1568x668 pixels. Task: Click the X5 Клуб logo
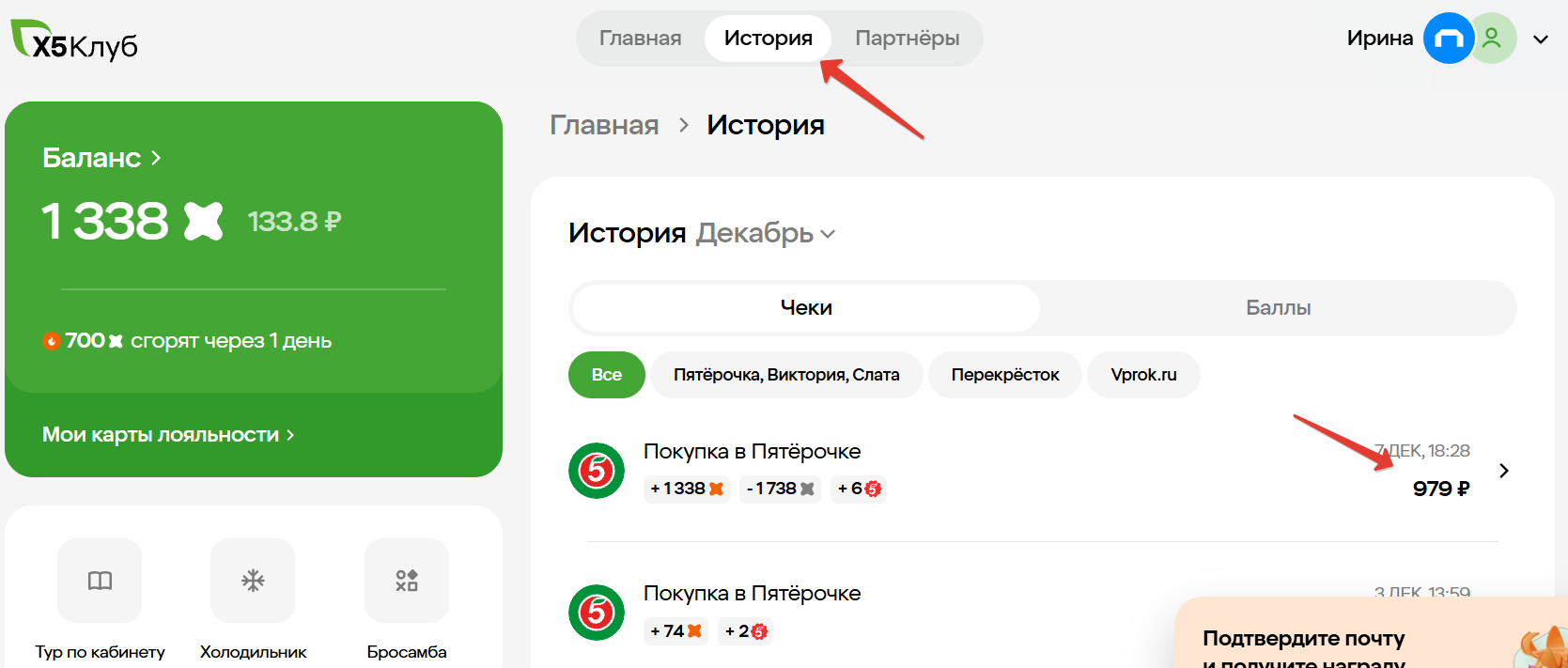[74, 40]
